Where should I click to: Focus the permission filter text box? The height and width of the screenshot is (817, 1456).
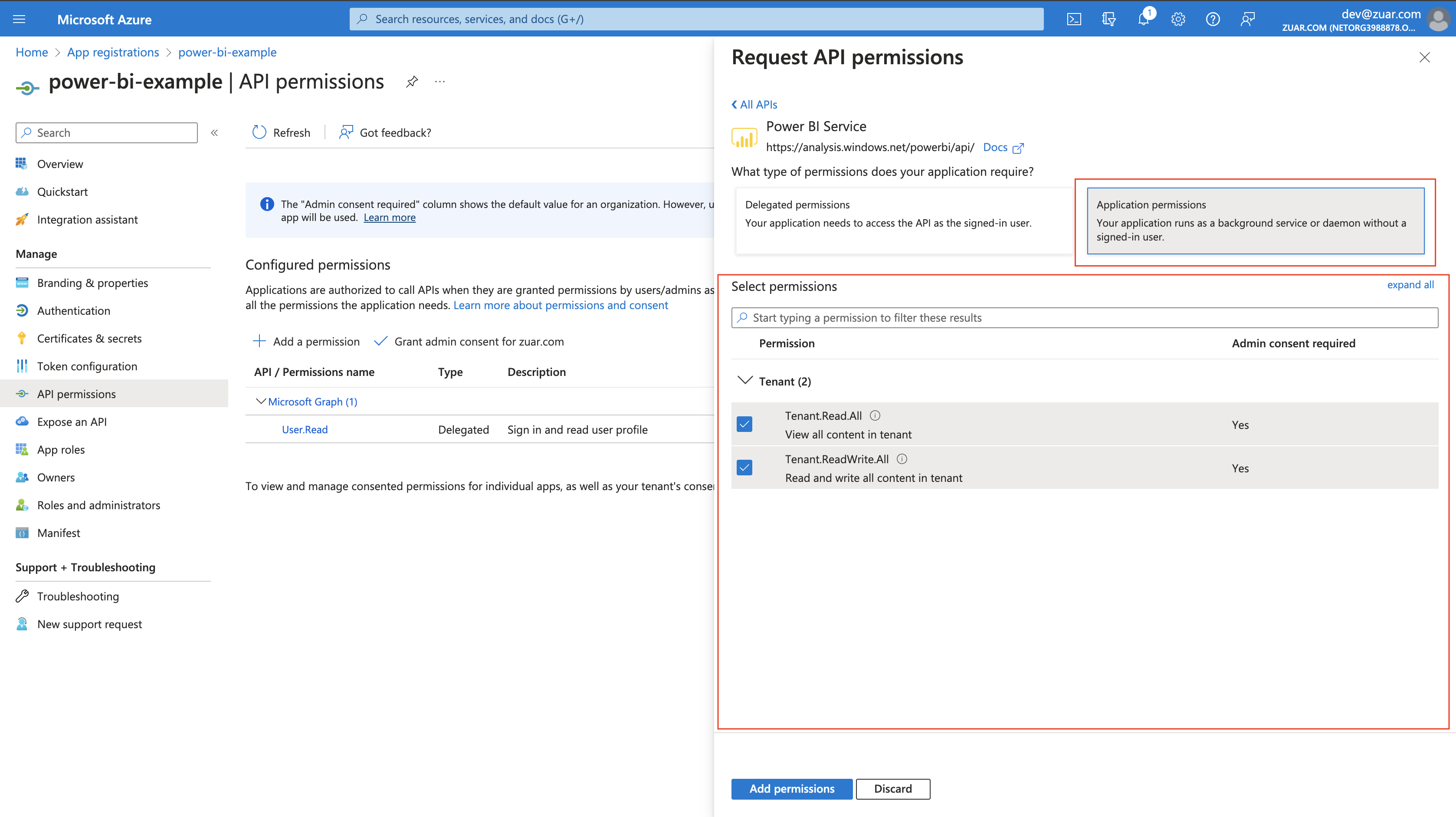coord(1085,318)
